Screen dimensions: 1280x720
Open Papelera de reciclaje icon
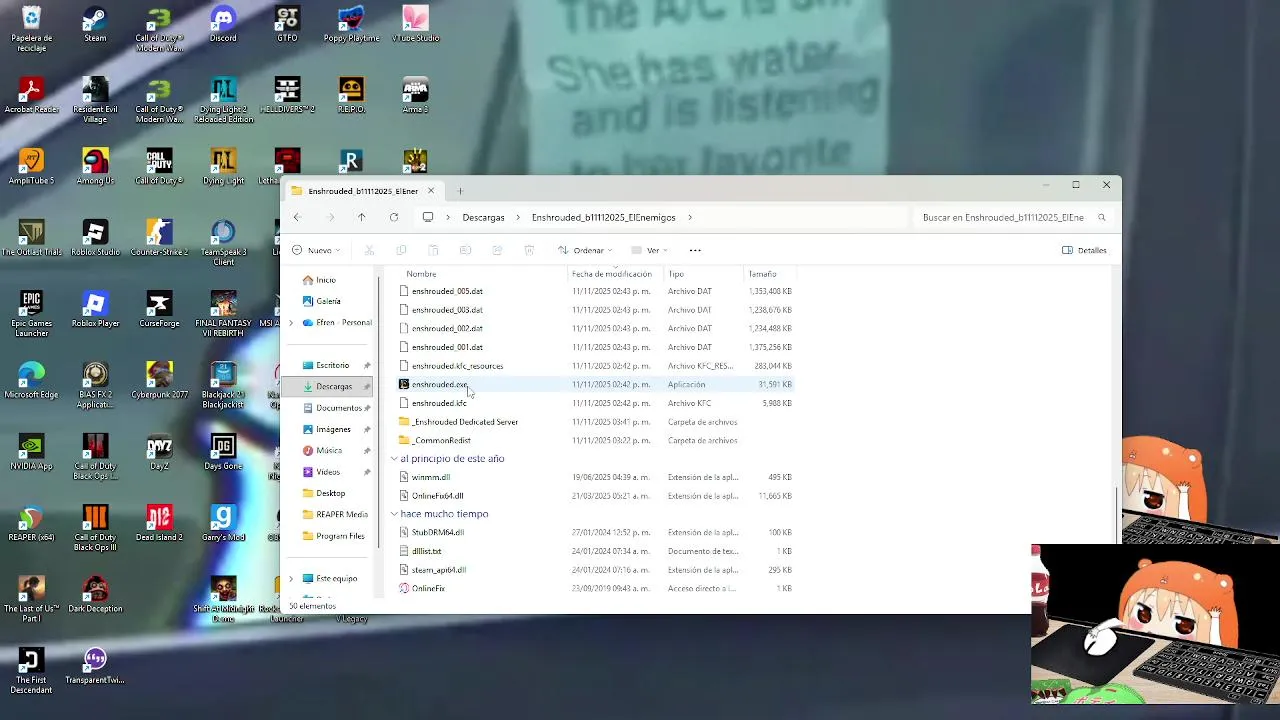point(31,29)
